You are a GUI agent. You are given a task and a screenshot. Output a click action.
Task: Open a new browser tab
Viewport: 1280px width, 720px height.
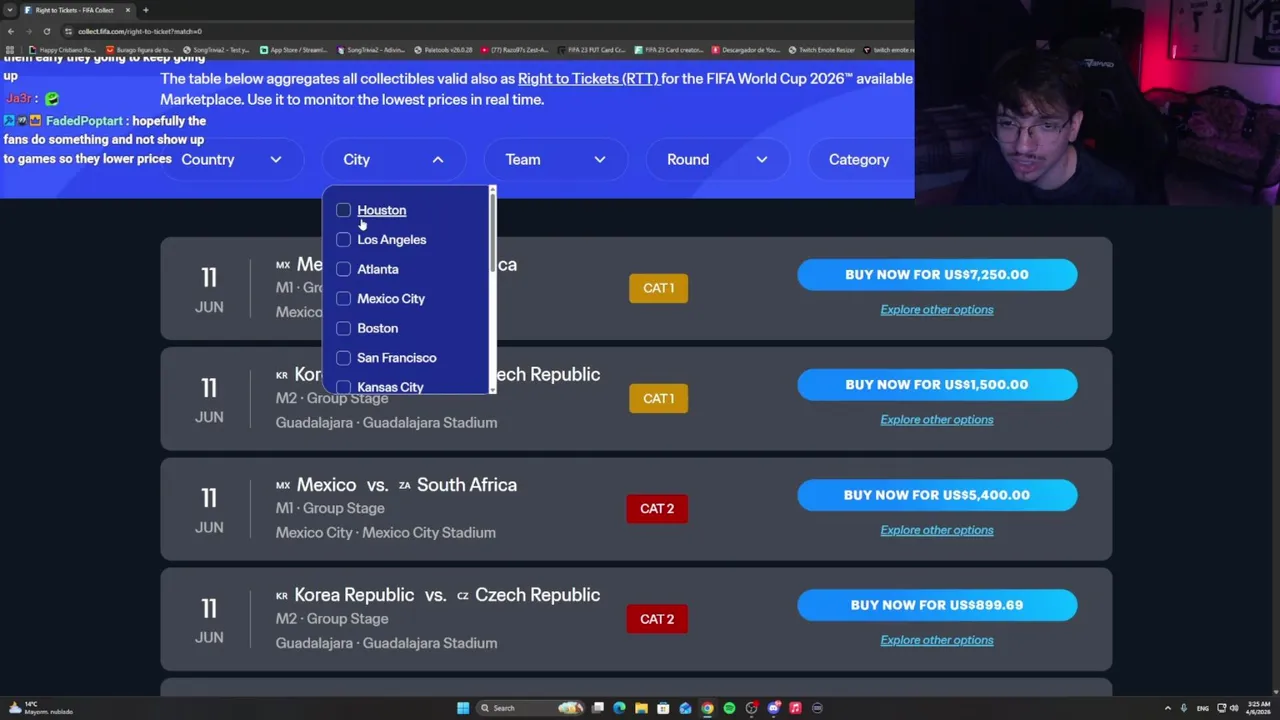pos(145,10)
